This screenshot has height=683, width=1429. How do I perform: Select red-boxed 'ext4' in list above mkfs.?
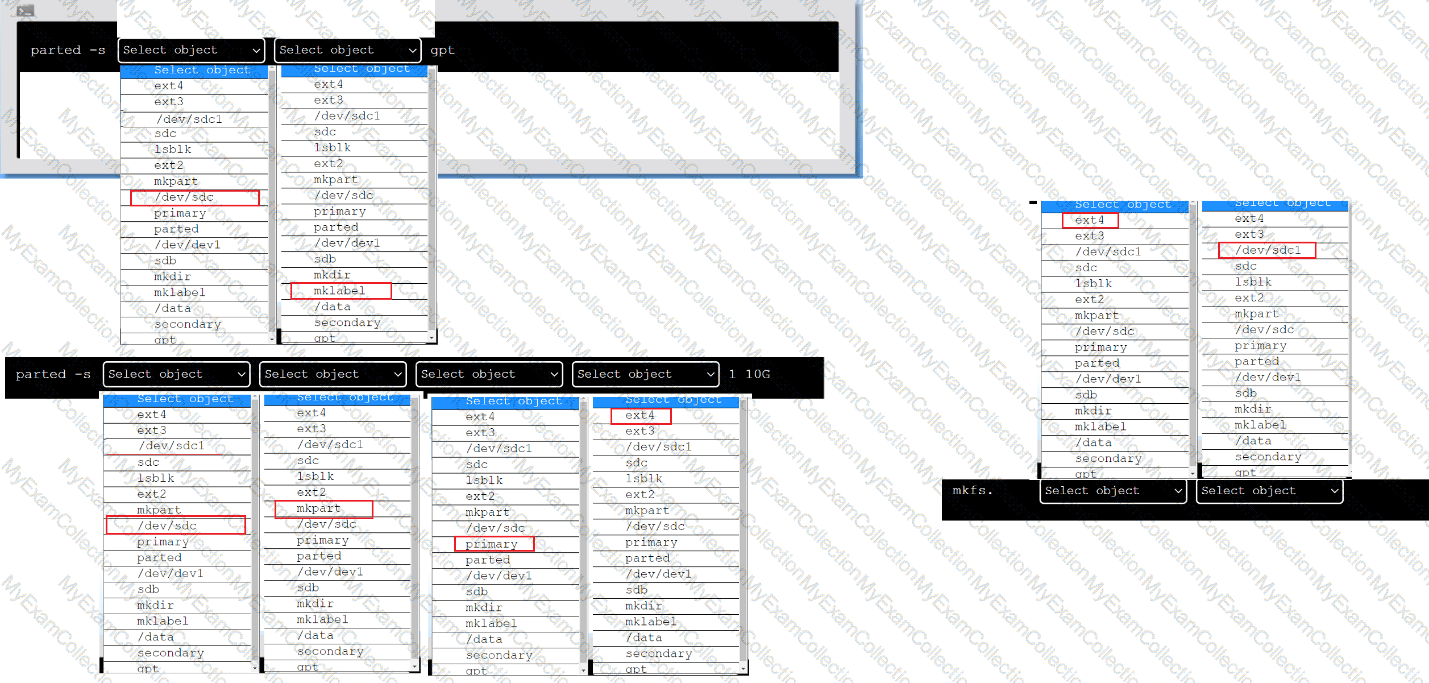point(1090,220)
